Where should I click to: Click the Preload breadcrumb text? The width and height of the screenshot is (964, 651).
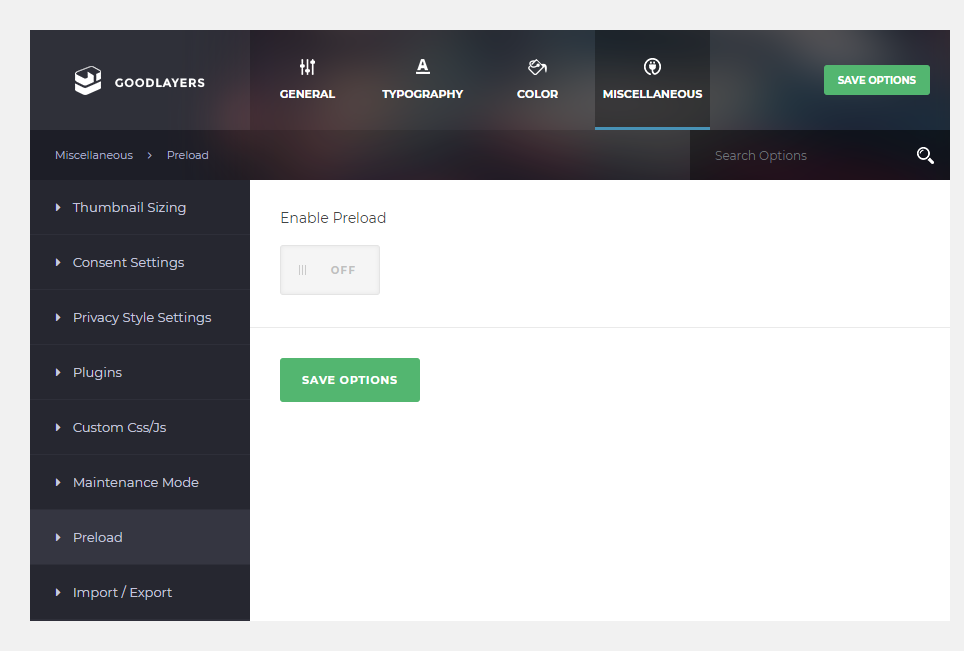coord(188,155)
